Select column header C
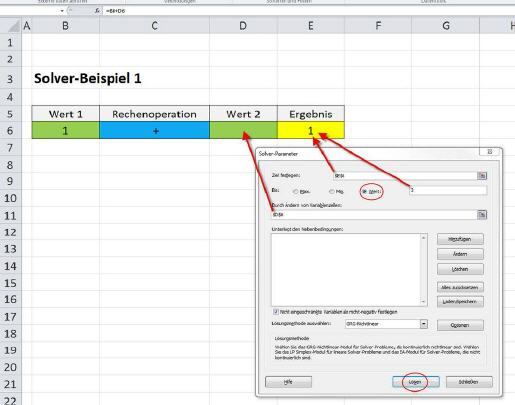Image resolution: width=515 pixels, height=405 pixels. point(154,26)
